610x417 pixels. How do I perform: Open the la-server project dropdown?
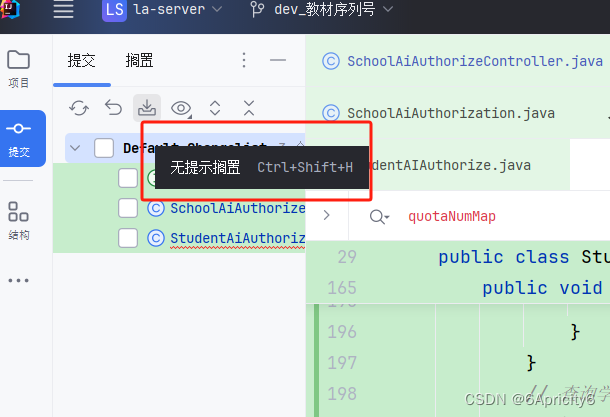tap(177, 9)
